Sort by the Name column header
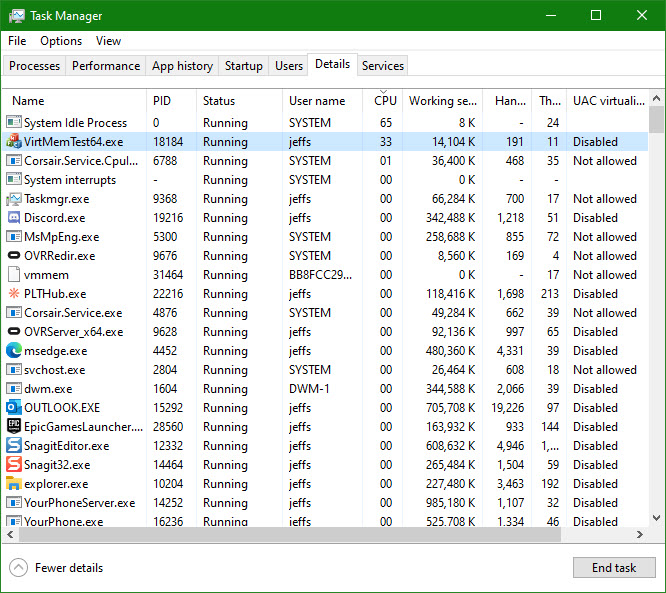Image resolution: width=666 pixels, height=593 pixels. [74, 101]
